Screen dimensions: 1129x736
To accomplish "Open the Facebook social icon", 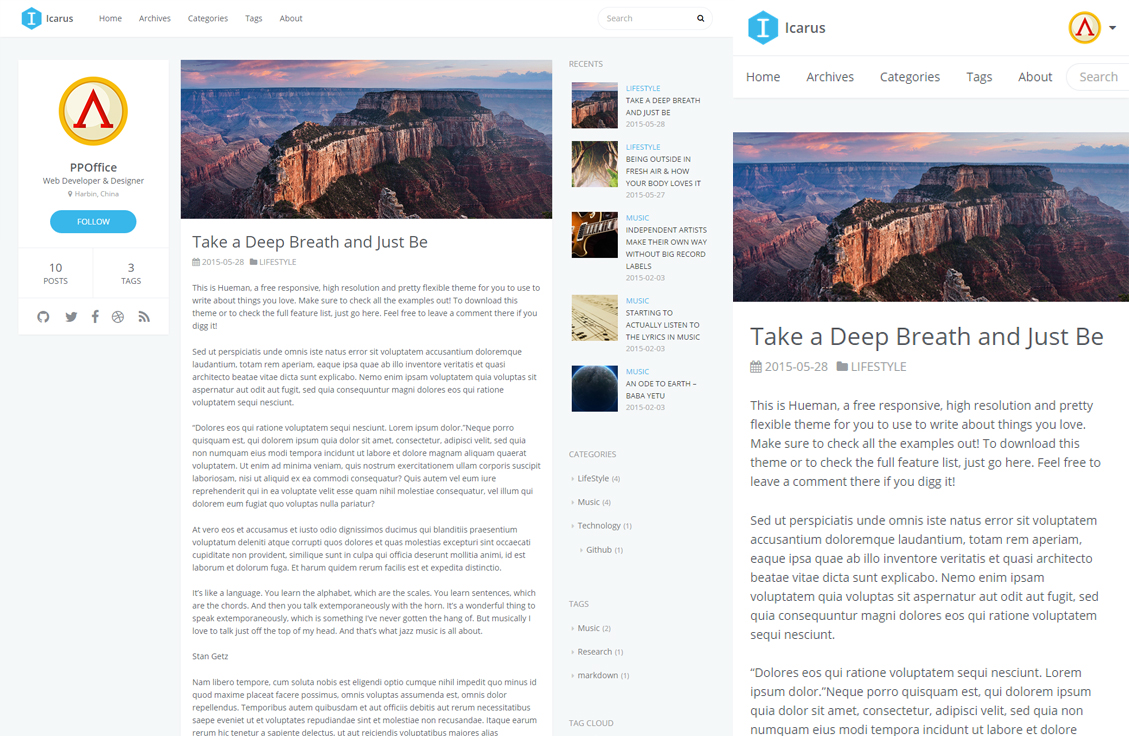I will coord(95,317).
